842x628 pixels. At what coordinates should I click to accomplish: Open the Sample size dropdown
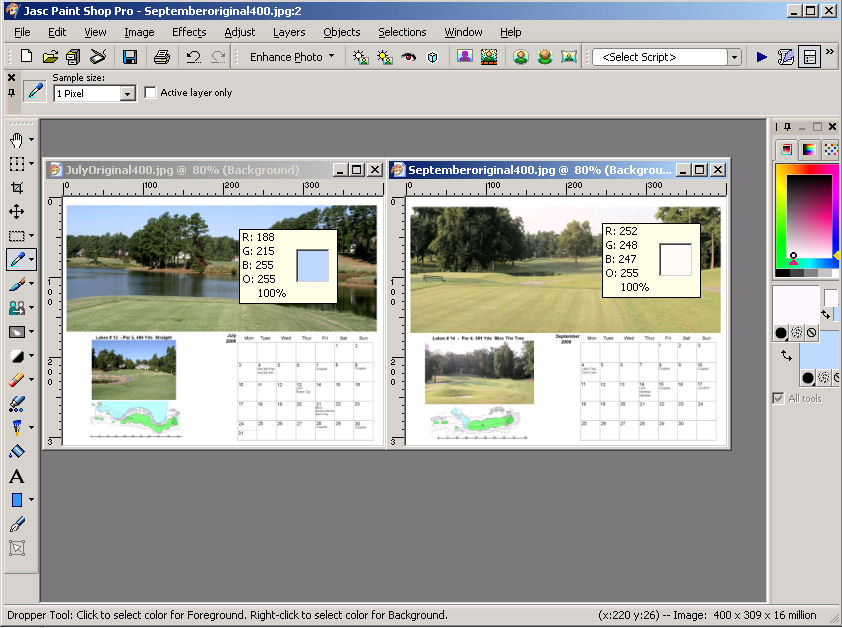pyautogui.click(x=127, y=93)
